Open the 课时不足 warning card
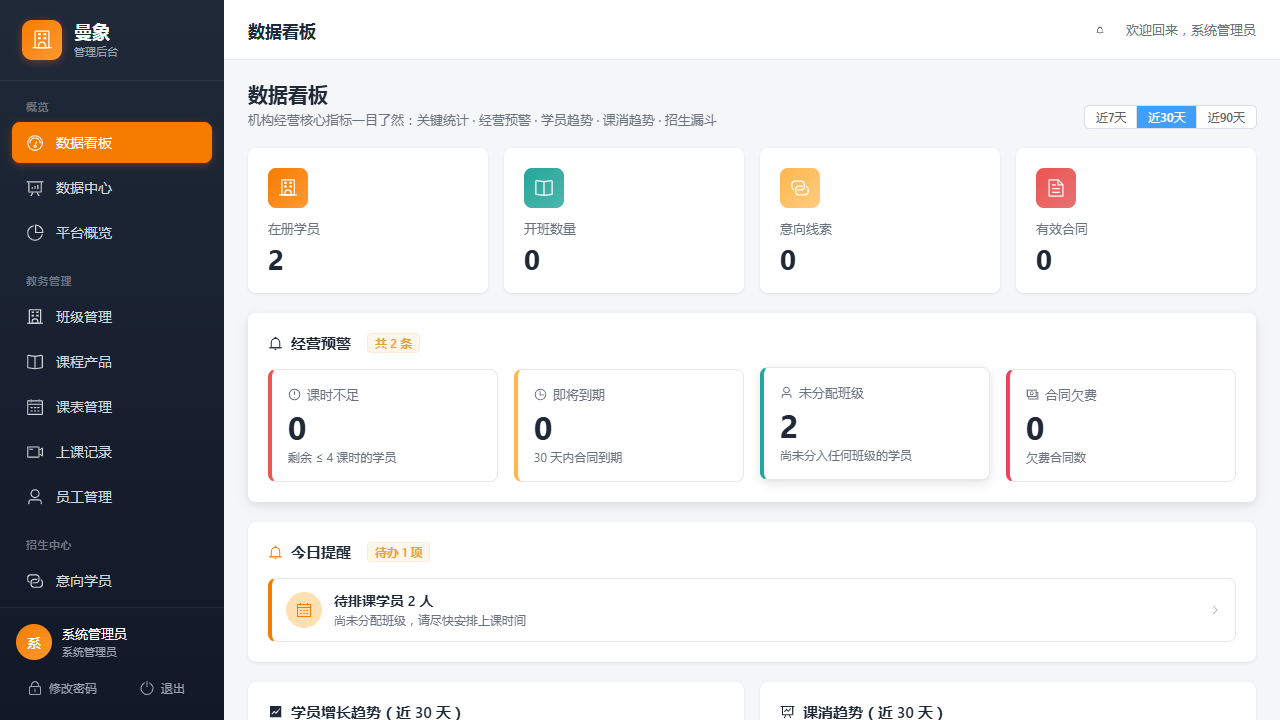The height and width of the screenshot is (720, 1280). (383, 426)
